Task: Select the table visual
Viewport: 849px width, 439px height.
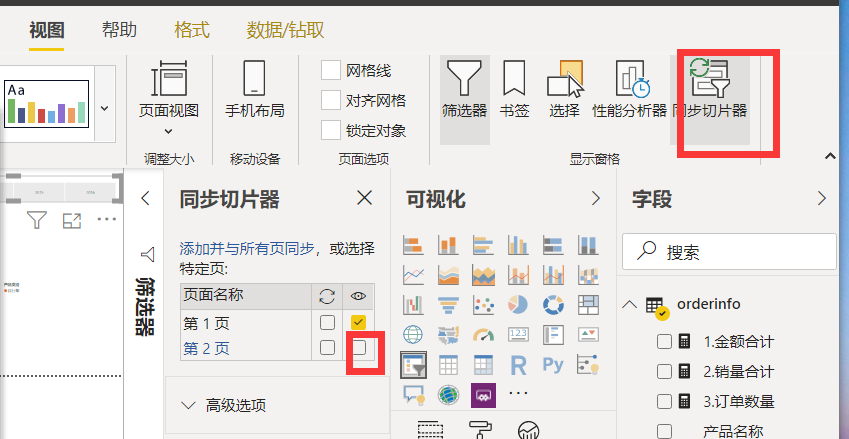Action: click(x=448, y=365)
